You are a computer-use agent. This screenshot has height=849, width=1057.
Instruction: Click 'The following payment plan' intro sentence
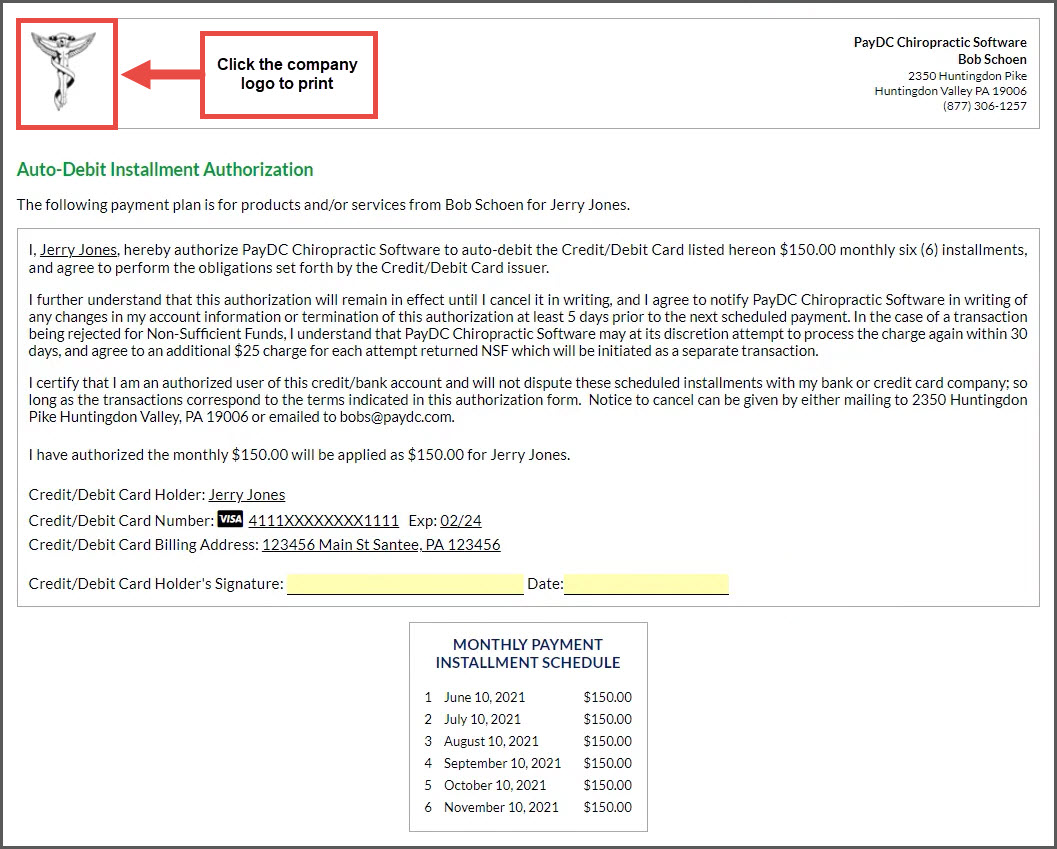(x=324, y=204)
